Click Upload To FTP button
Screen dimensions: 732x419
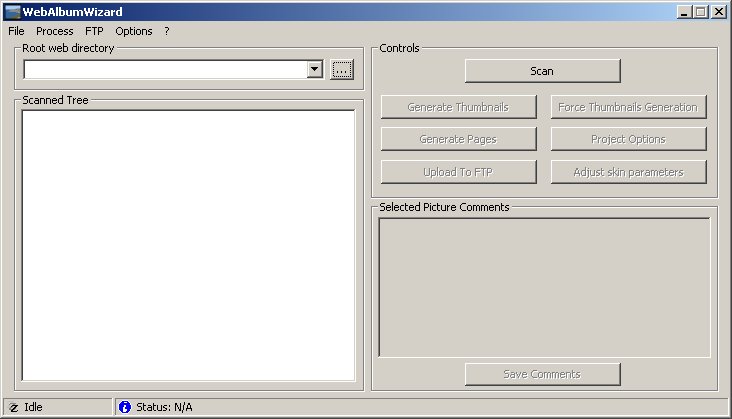pyautogui.click(x=458, y=172)
